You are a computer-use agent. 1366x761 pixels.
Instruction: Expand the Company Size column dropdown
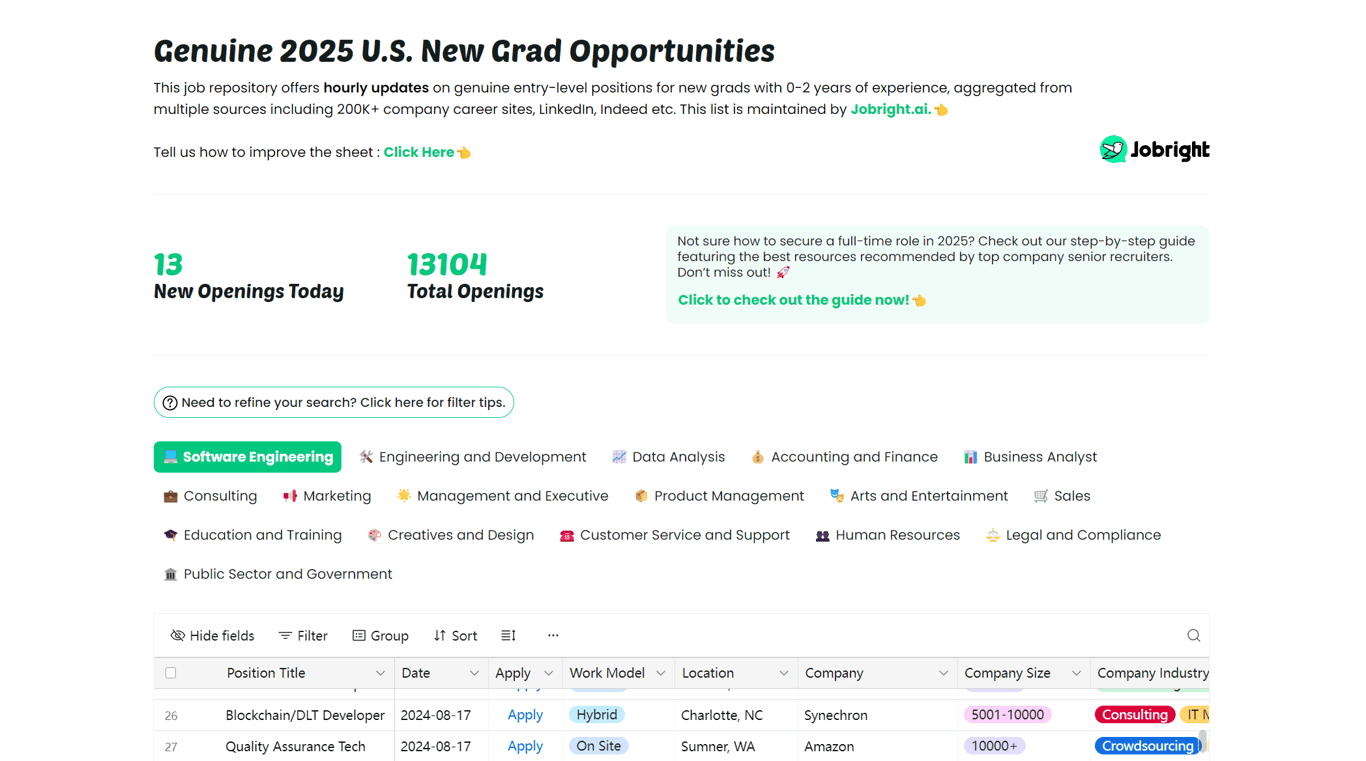(x=1077, y=673)
